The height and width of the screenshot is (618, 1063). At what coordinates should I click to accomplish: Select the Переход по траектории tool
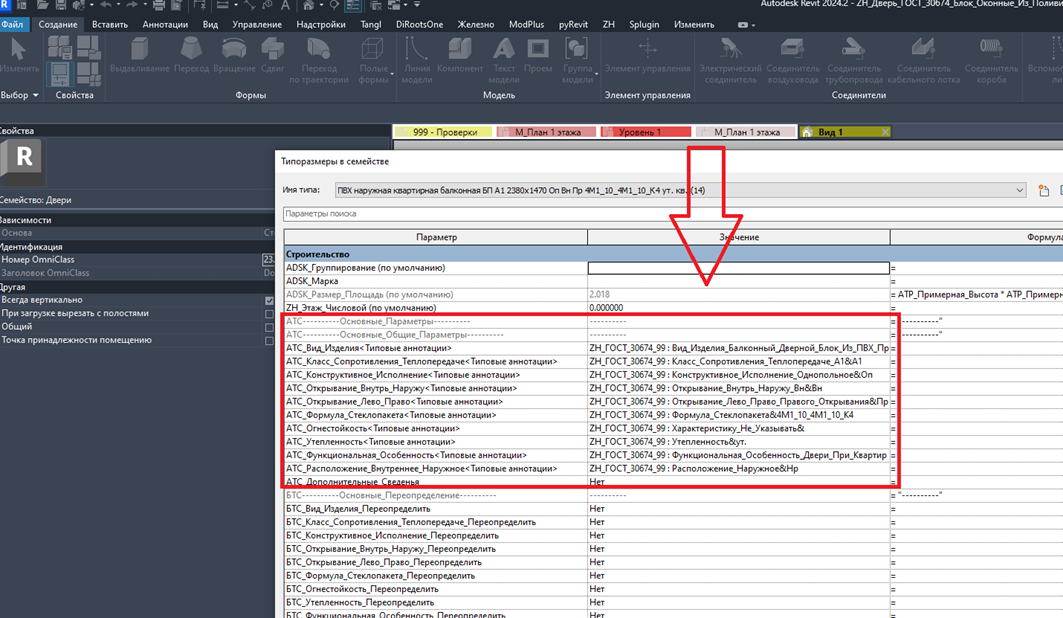coord(319,60)
